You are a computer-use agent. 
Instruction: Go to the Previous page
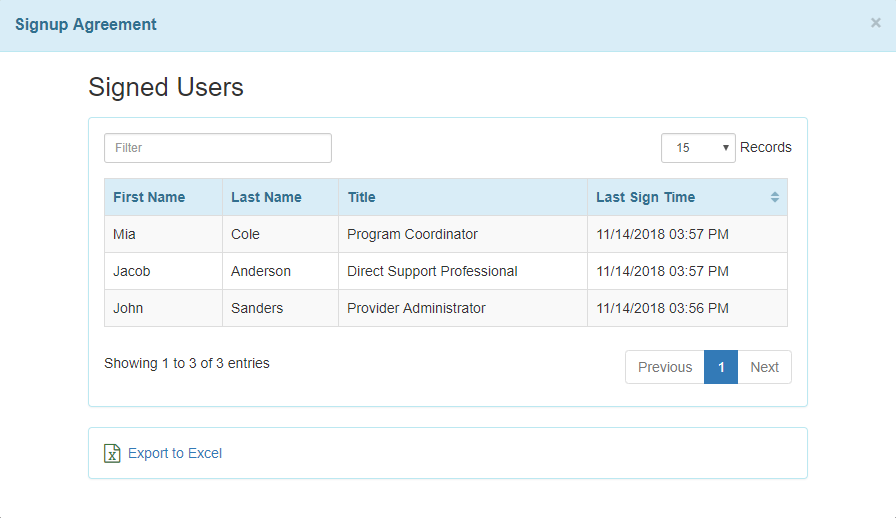coord(665,367)
